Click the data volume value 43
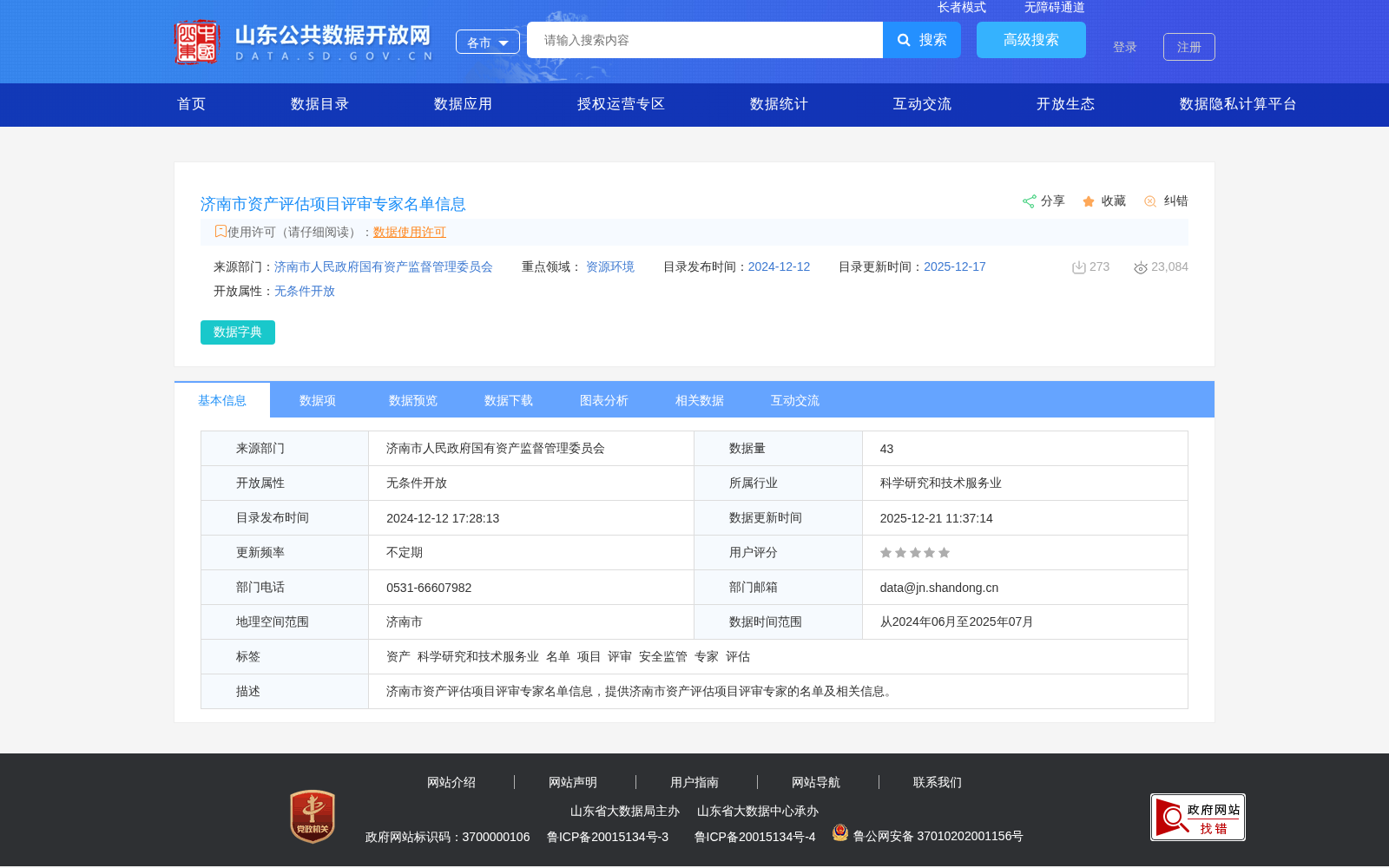The height and width of the screenshot is (868, 1389). [x=886, y=449]
